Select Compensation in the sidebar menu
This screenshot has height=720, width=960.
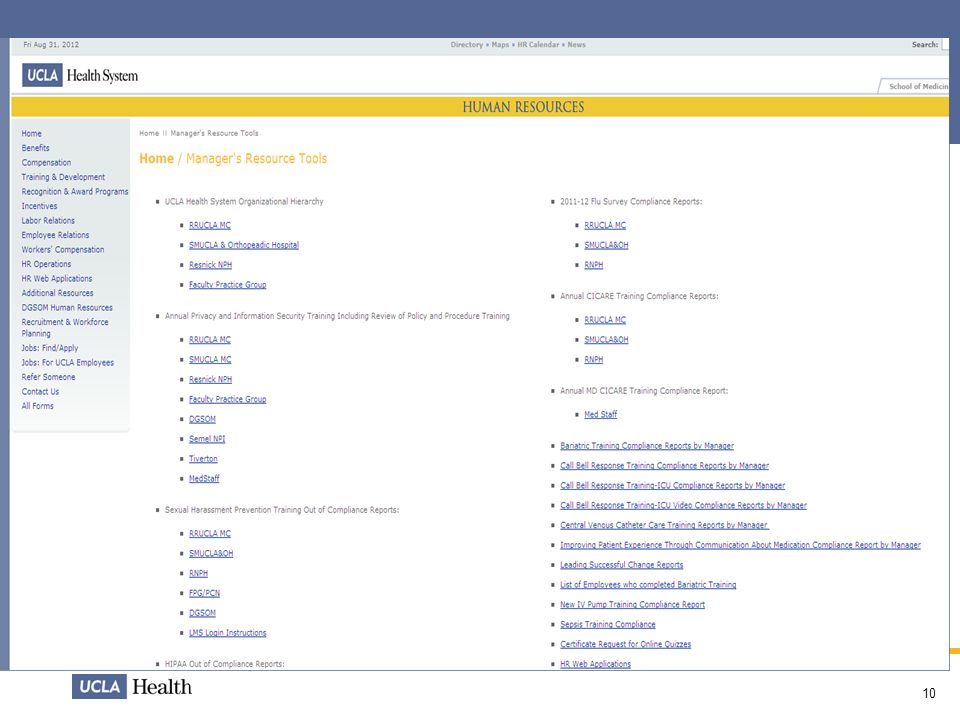point(47,163)
